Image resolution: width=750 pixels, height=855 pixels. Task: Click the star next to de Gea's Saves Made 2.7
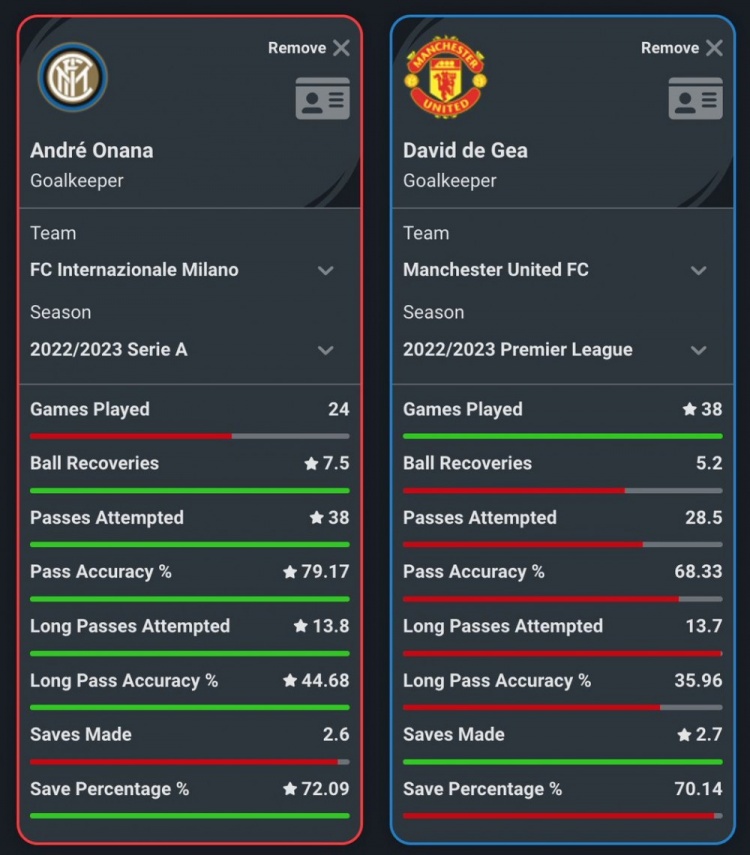coord(684,735)
